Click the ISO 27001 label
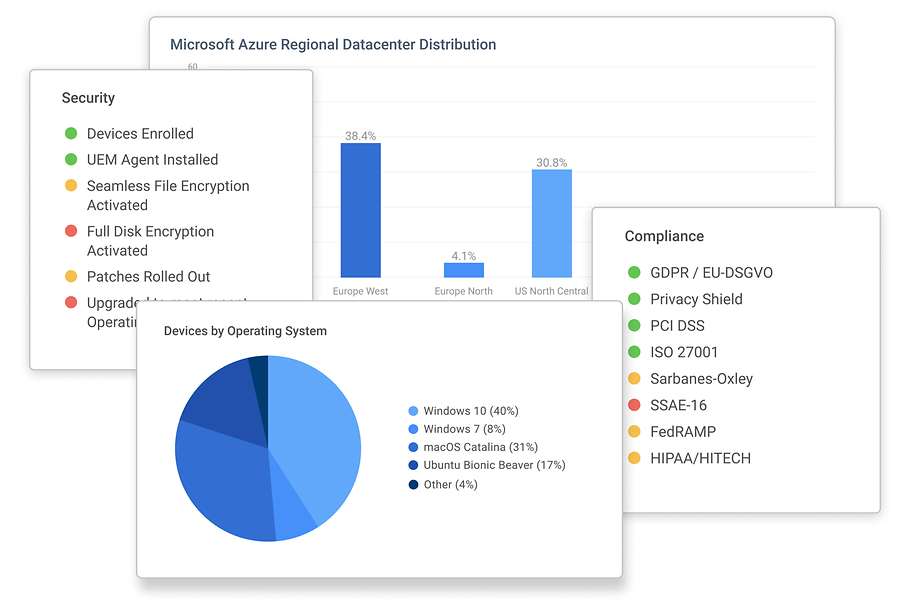 (684, 352)
